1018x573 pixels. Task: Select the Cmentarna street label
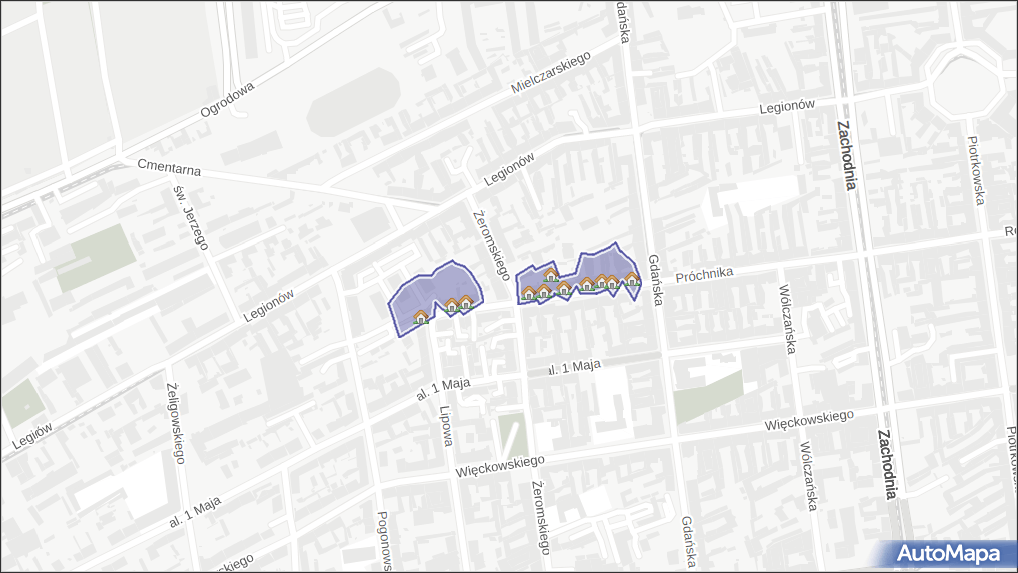click(x=169, y=167)
